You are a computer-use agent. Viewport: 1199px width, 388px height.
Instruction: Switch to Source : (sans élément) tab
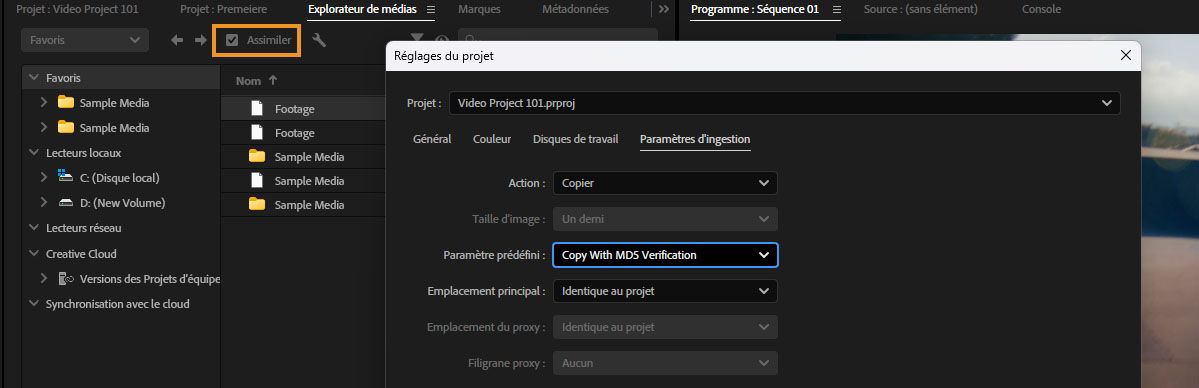coord(920,9)
